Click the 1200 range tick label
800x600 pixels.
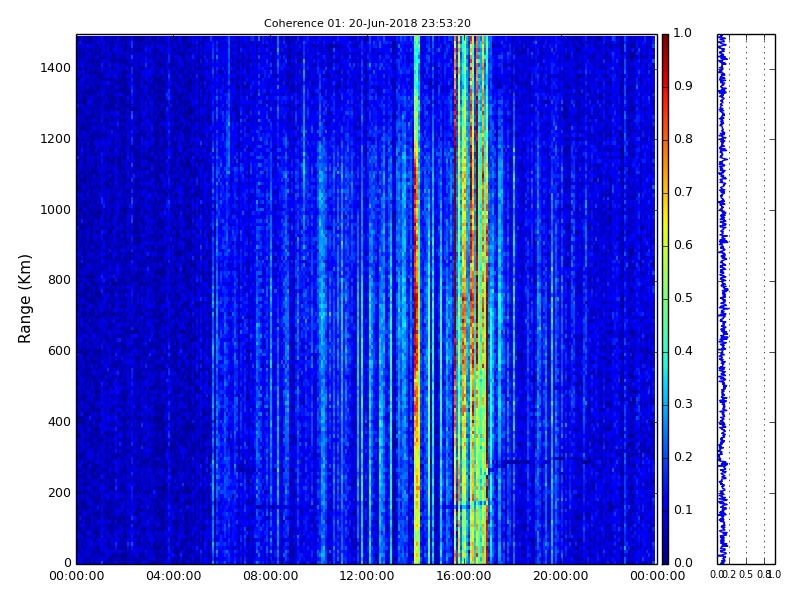[x=56, y=139]
